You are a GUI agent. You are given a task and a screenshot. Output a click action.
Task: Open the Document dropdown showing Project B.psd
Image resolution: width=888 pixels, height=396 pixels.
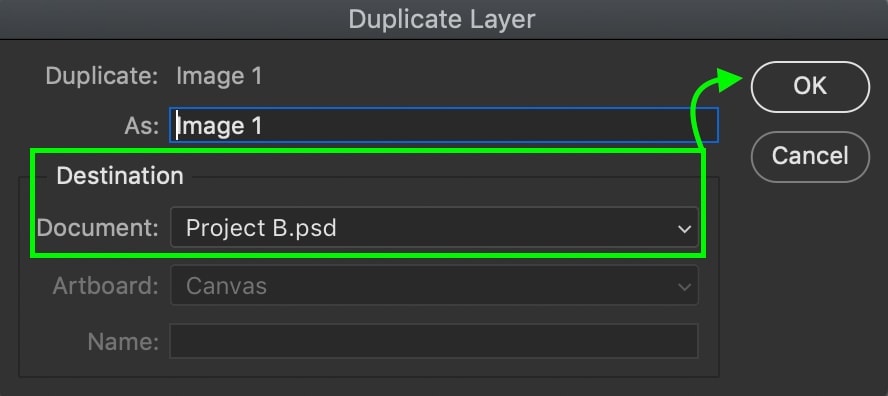434,228
